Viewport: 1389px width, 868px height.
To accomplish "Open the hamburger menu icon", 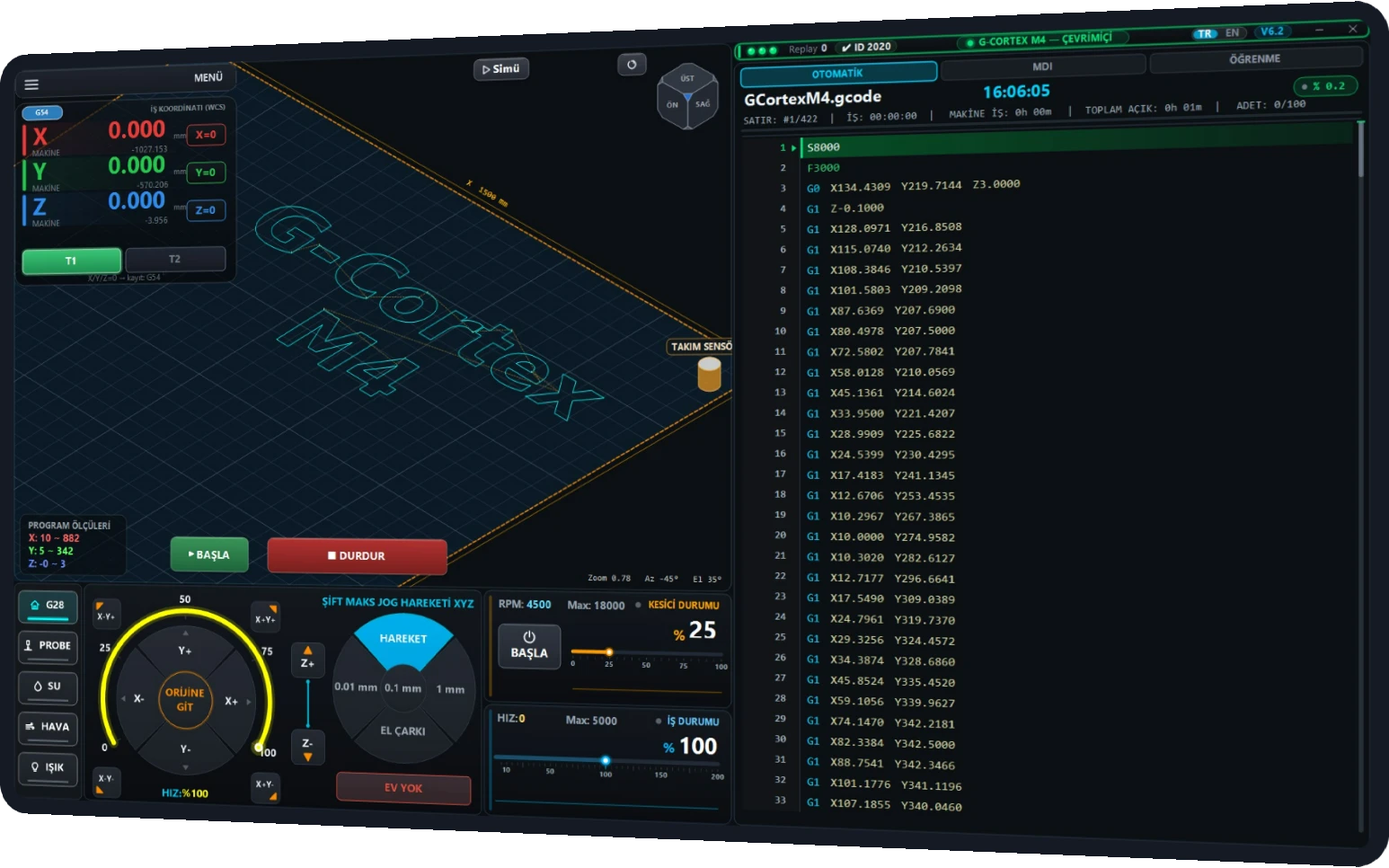I will pyautogui.click(x=31, y=84).
